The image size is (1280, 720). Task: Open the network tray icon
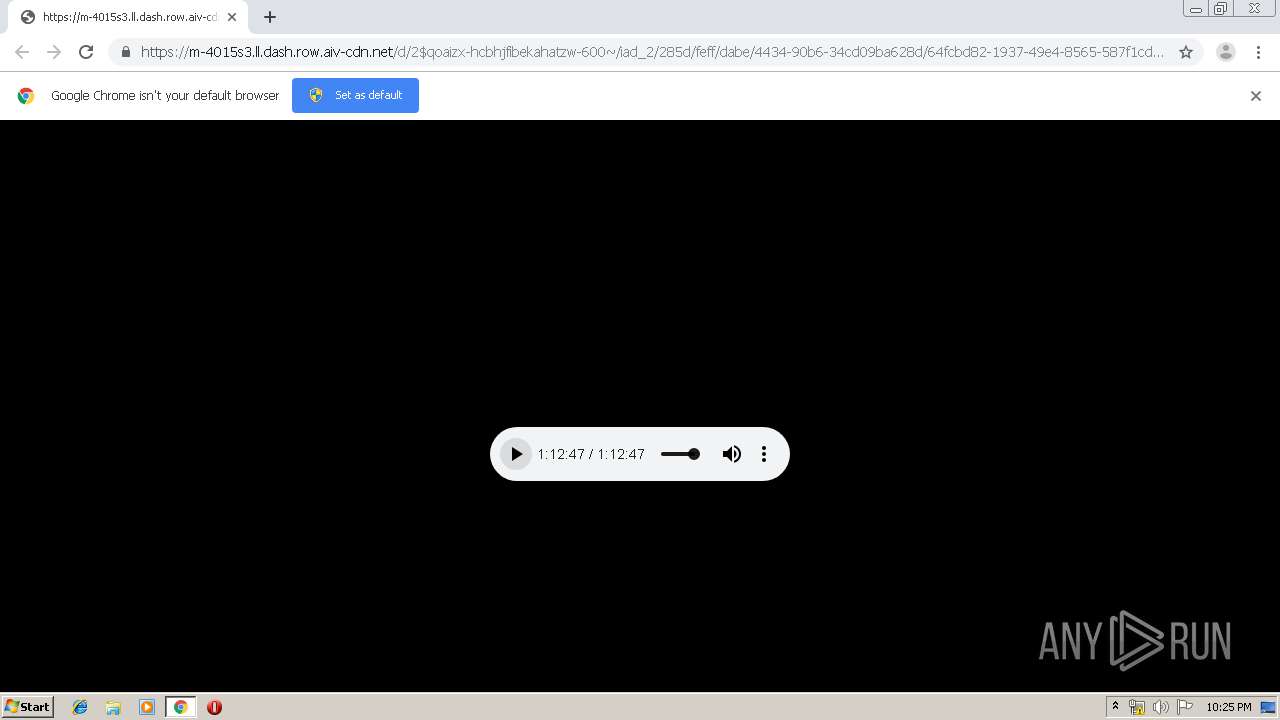[x=1137, y=707]
